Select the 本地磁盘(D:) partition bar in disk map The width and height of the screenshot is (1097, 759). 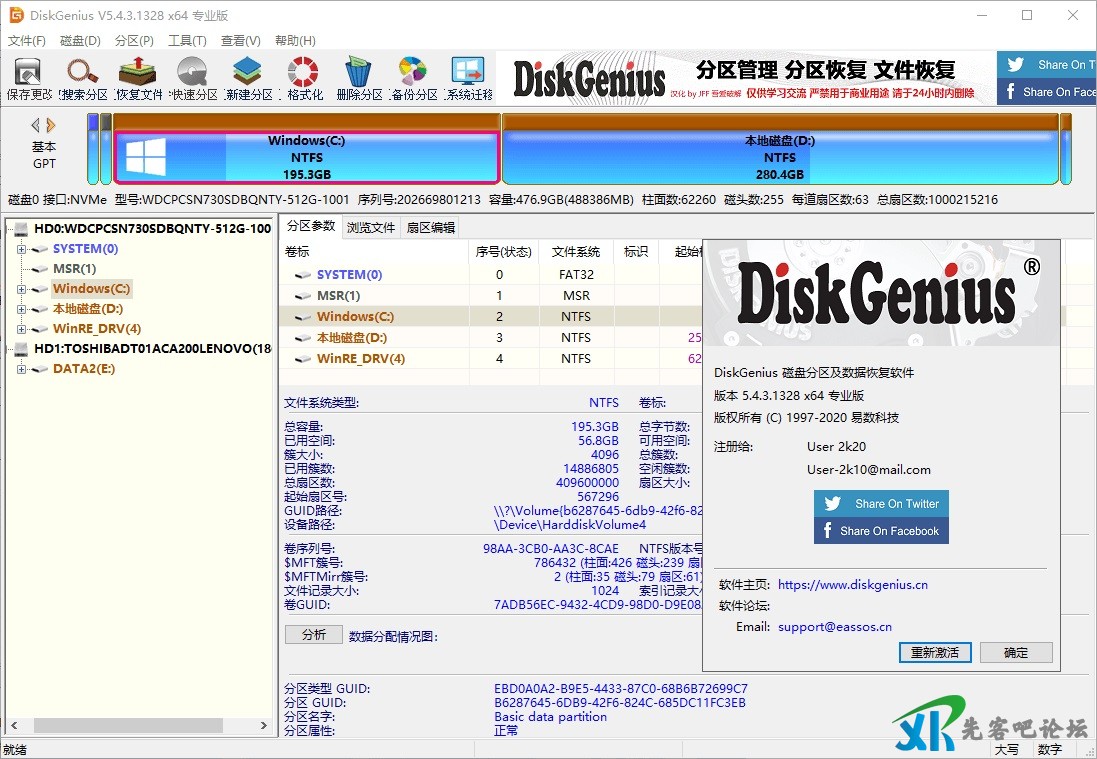(780, 157)
